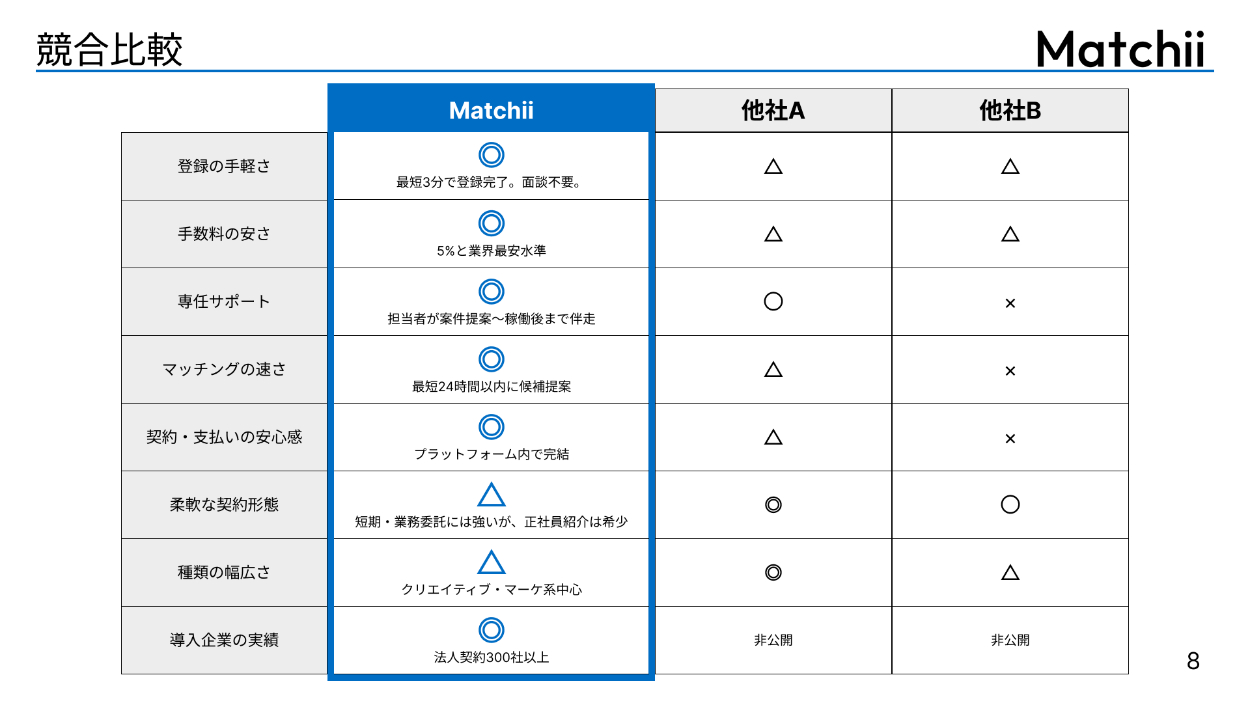
Task: Select the double circle in 他社A's 種類の幅広さ row
Action: coord(773,572)
